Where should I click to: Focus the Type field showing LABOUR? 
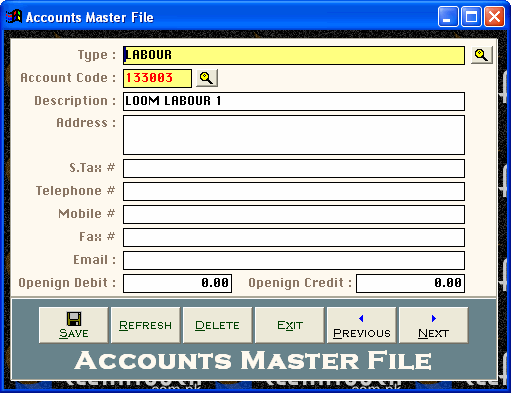pyautogui.click(x=294, y=55)
